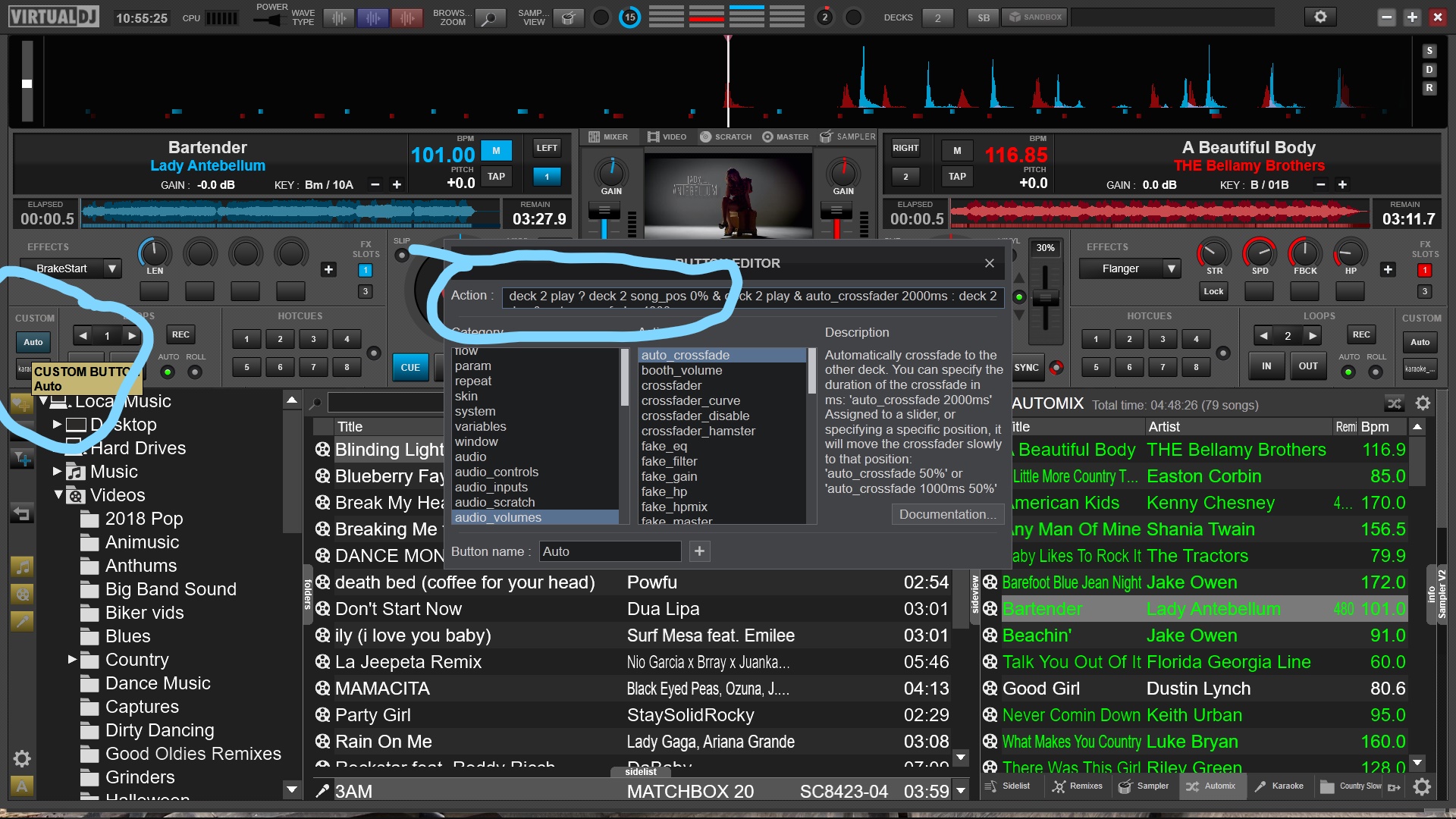Open the VirtualDJ settings gear at top

(1320, 17)
